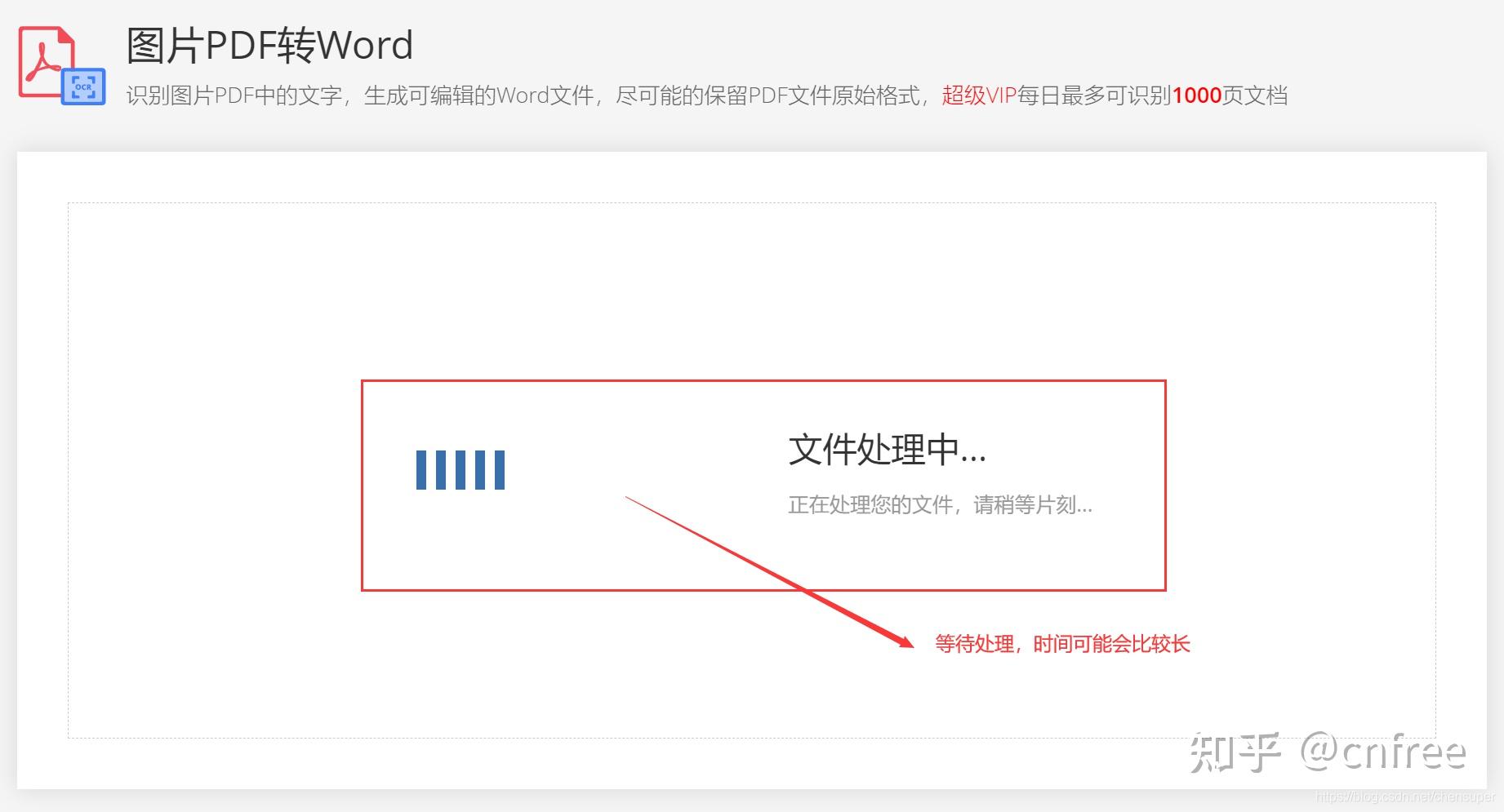This screenshot has height=812, width=1504.
Task: Click the red processing dialog border
Action: click(x=763, y=379)
